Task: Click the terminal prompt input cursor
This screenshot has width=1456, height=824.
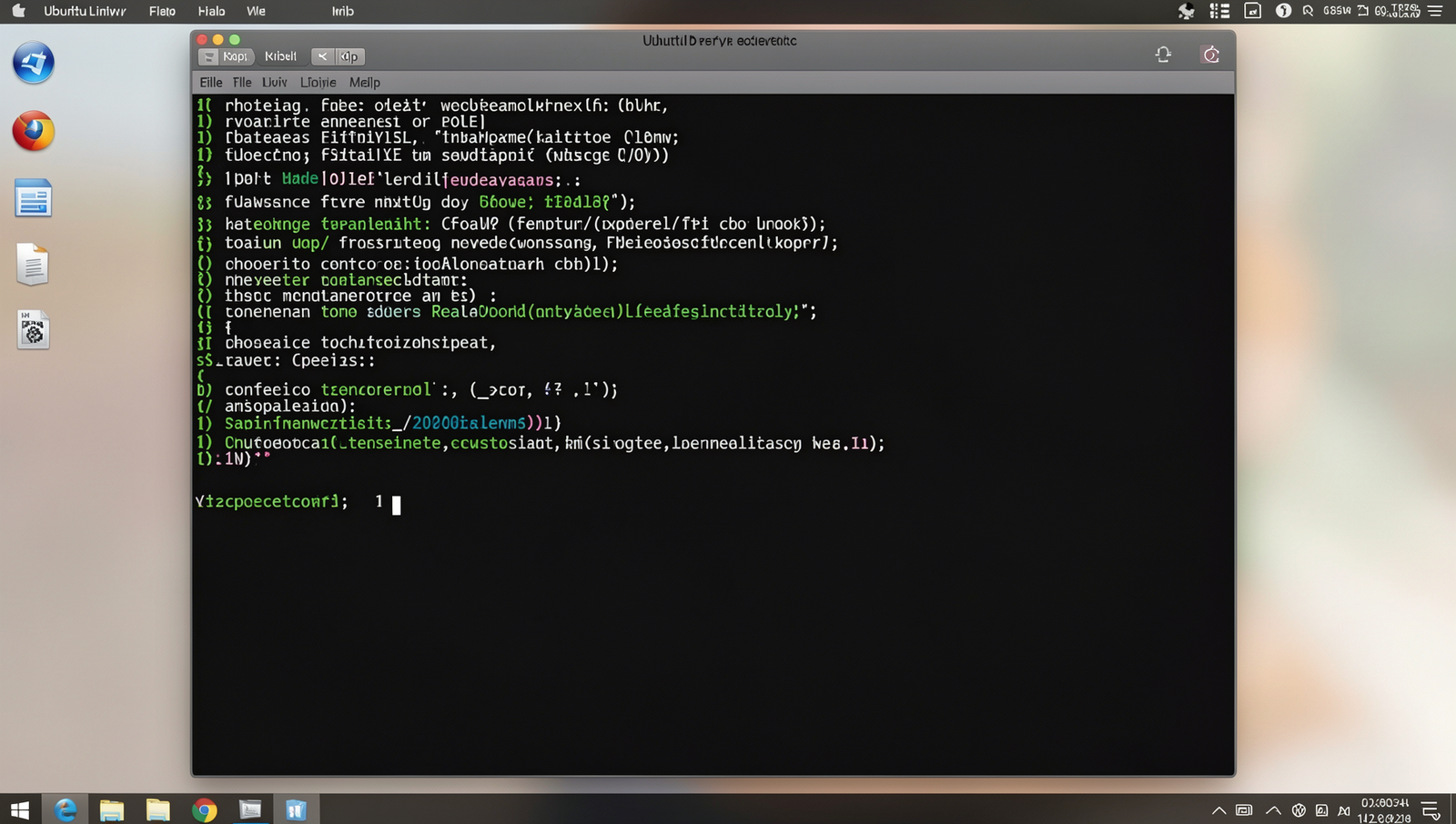Action: tap(396, 504)
